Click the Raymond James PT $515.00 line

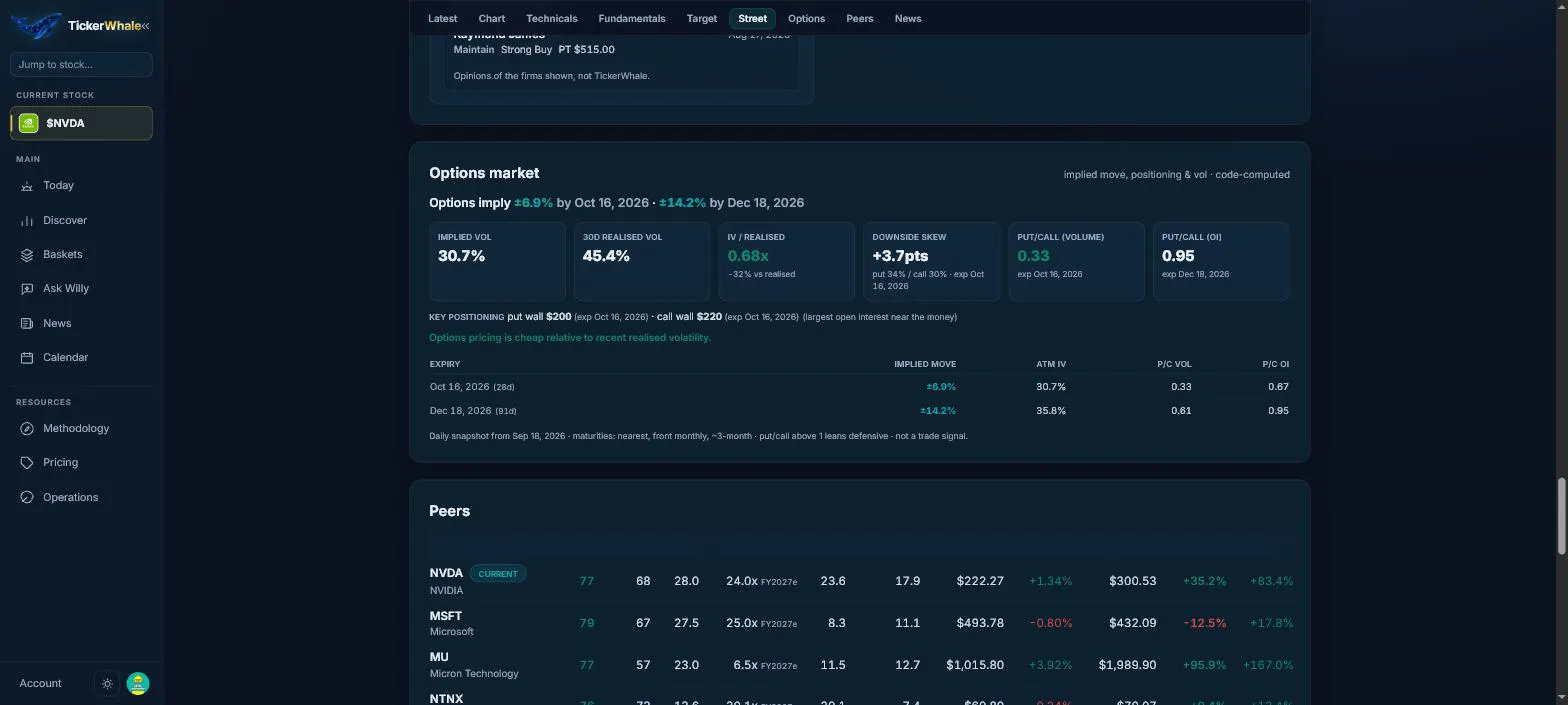534,50
